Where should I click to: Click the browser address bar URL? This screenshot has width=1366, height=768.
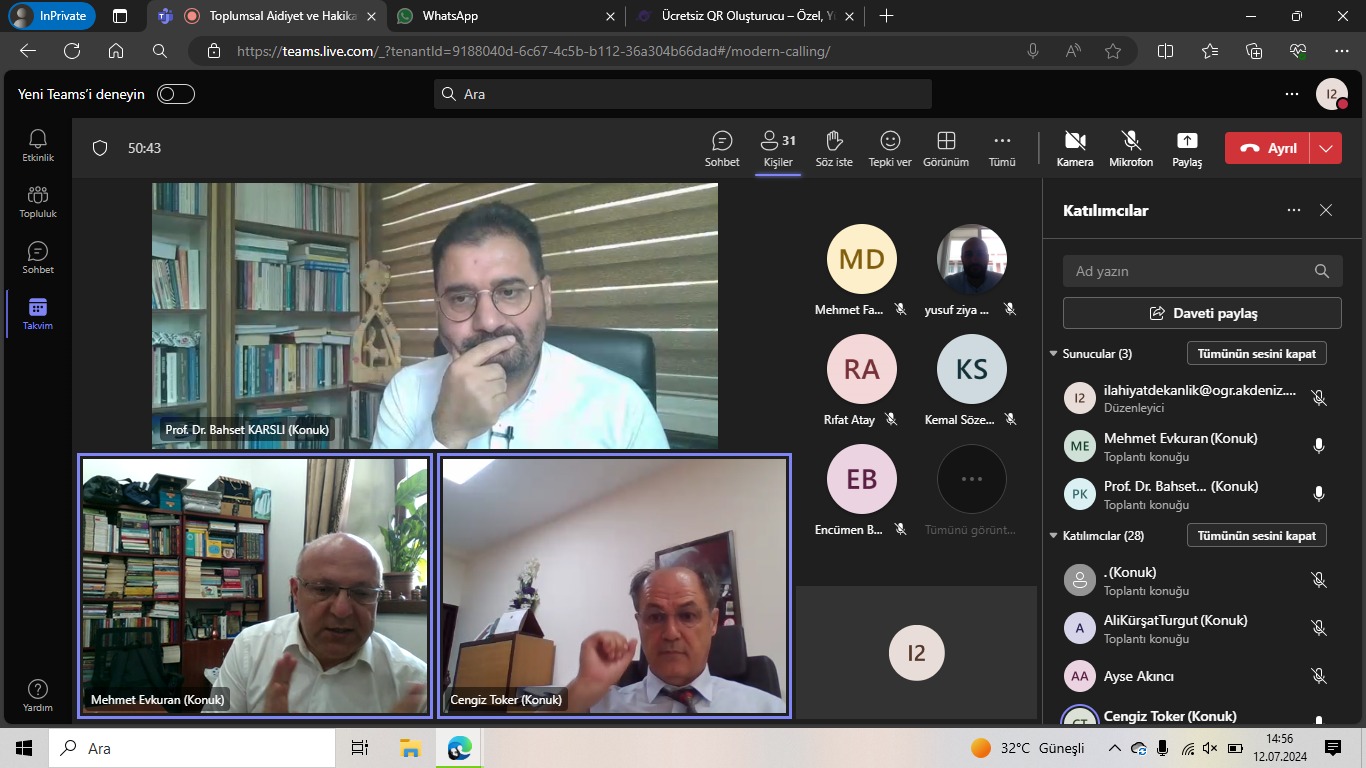tap(533, 51)
